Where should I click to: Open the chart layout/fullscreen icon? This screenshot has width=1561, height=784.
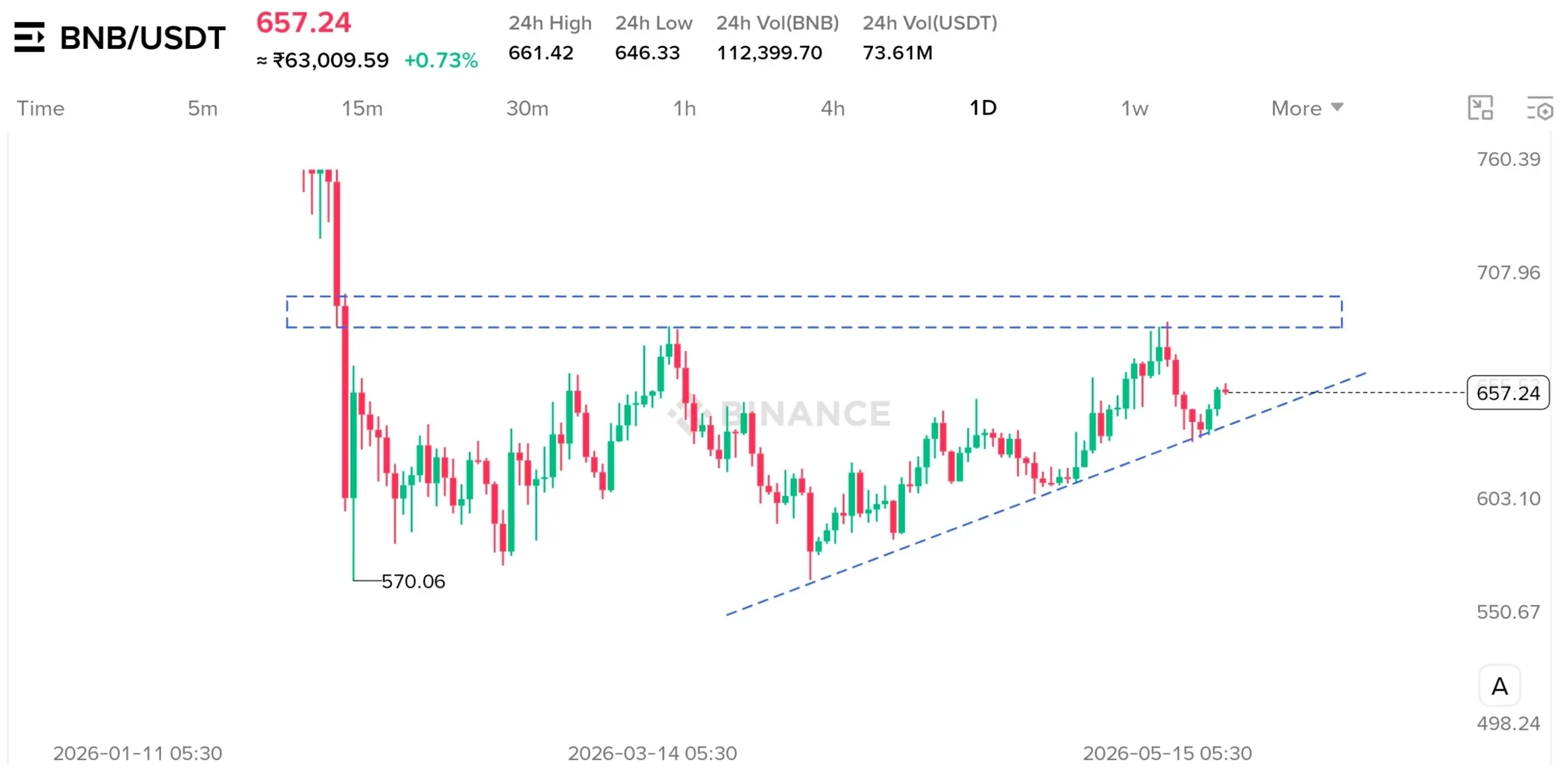[x=1480, y=108]
